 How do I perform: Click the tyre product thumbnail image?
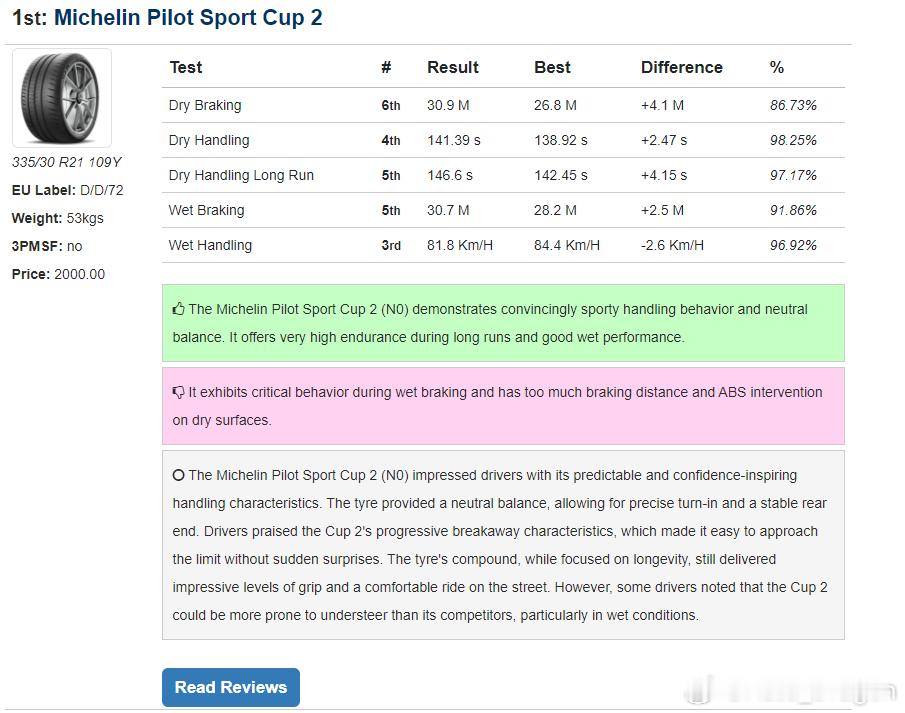coord(62,98)
